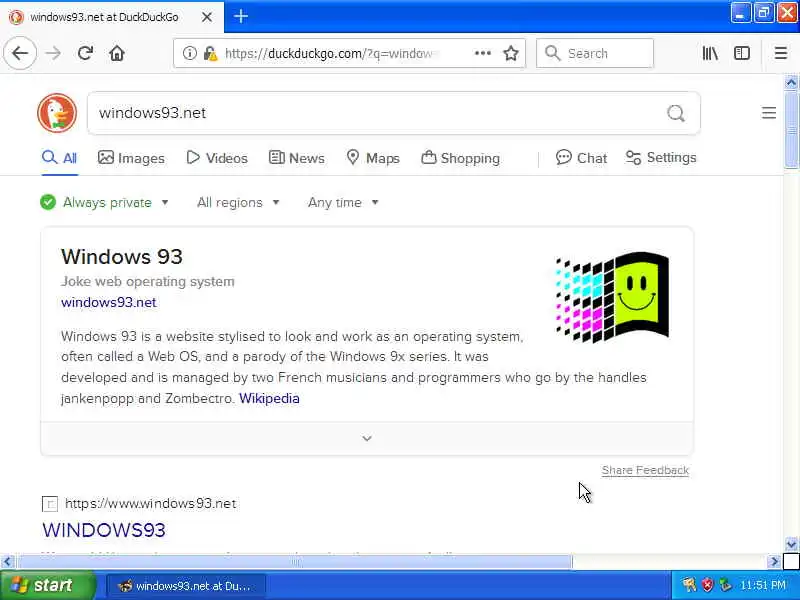Click the Windows 93 card heading

click(x=121, y=257)
